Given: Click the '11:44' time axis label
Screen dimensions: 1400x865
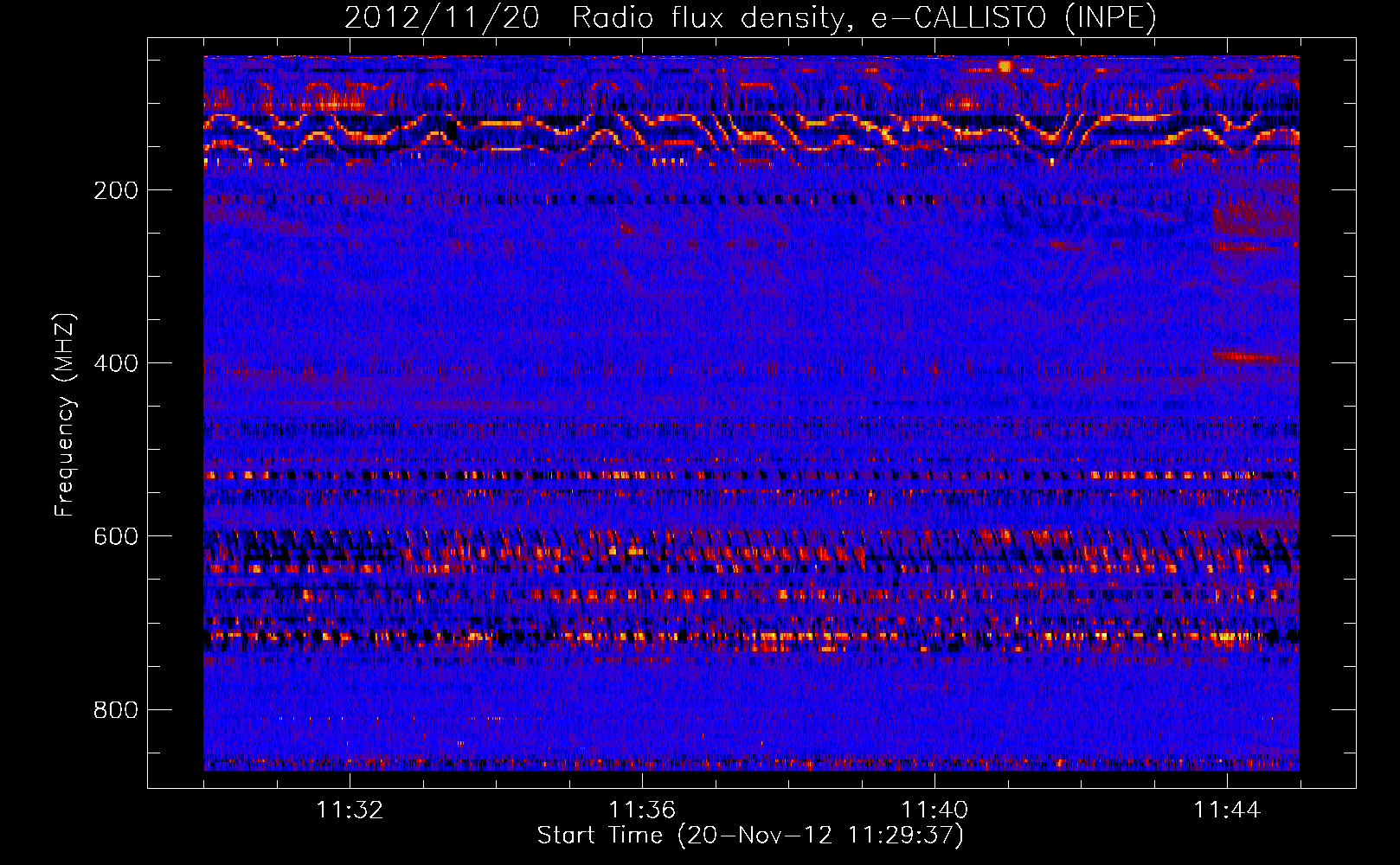Looking at the screenshot, I should pyautogui.click(x=1227, y=810).
